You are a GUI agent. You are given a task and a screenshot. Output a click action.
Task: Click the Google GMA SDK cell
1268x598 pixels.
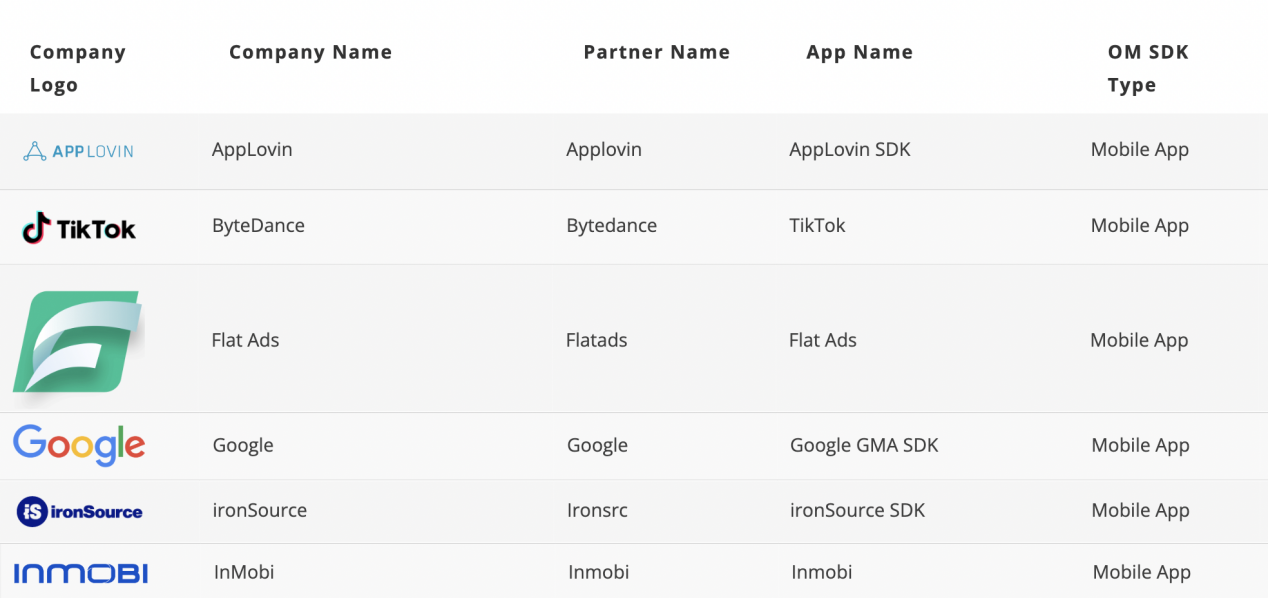[864, 445]
